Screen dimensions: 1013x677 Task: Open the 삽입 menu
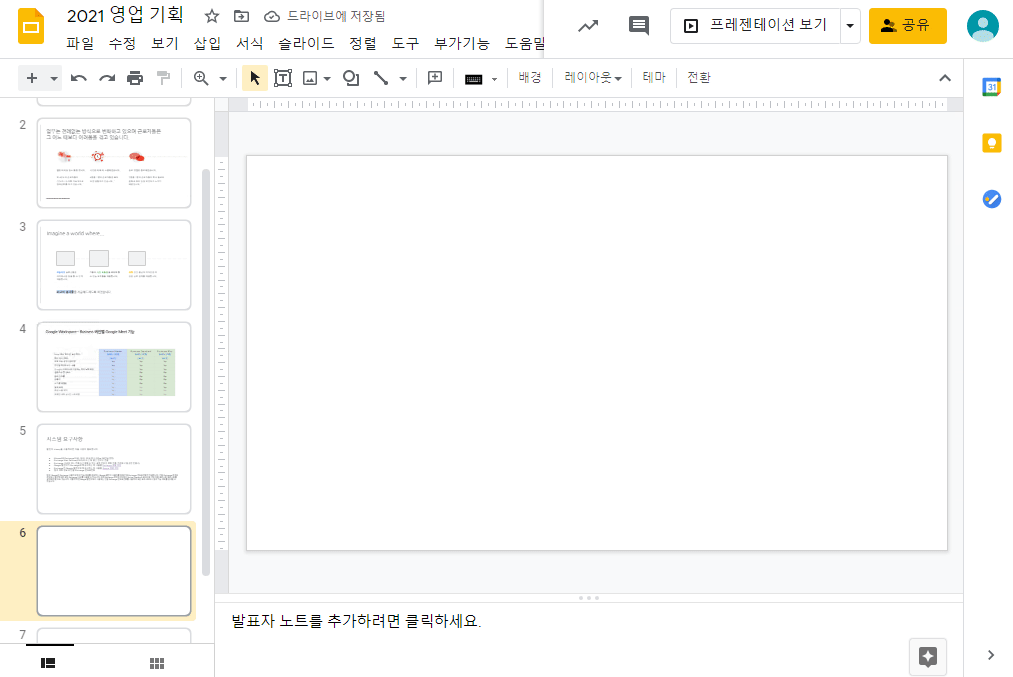pos(207,43)
